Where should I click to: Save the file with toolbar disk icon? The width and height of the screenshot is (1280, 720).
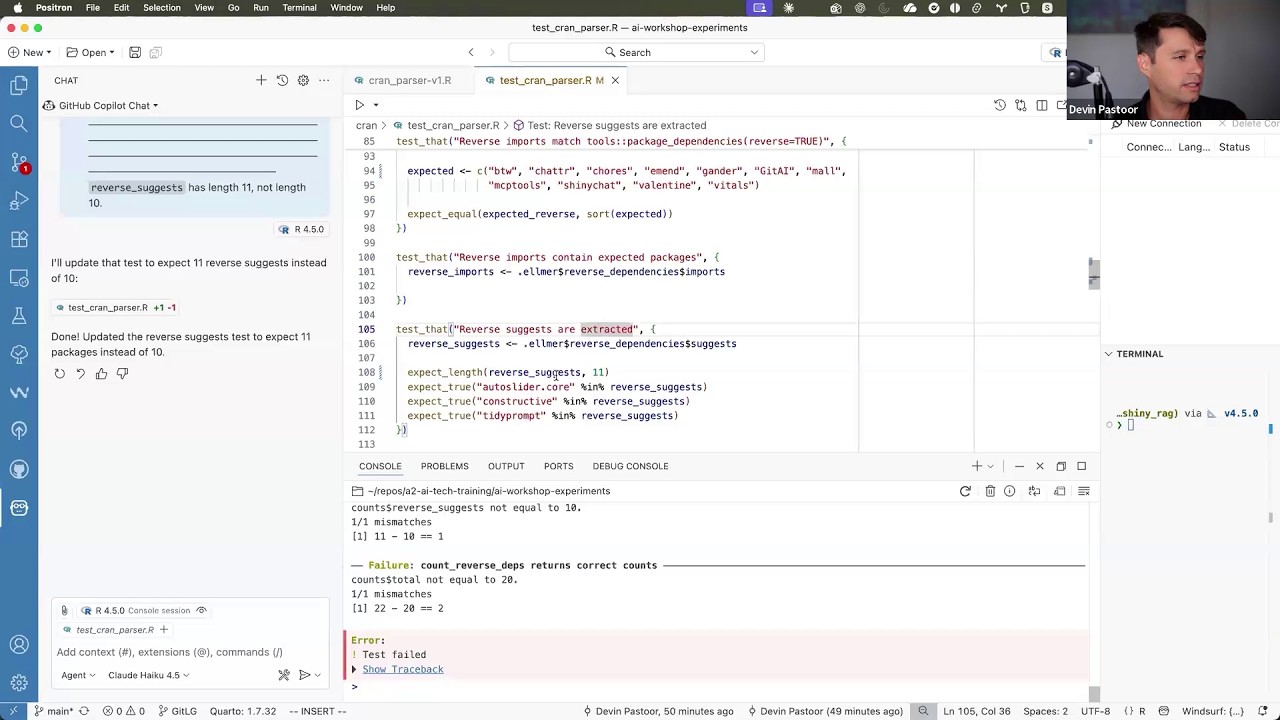135,52
